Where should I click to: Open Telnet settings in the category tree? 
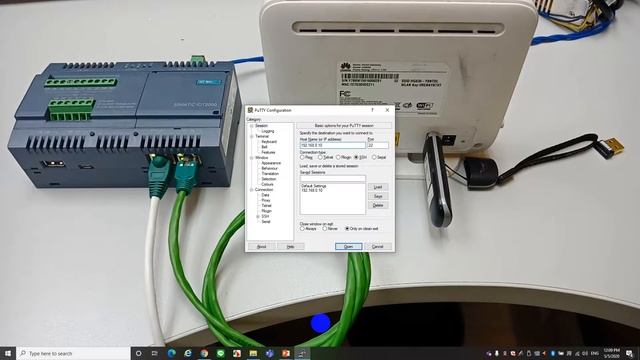[x=266, y=206]
